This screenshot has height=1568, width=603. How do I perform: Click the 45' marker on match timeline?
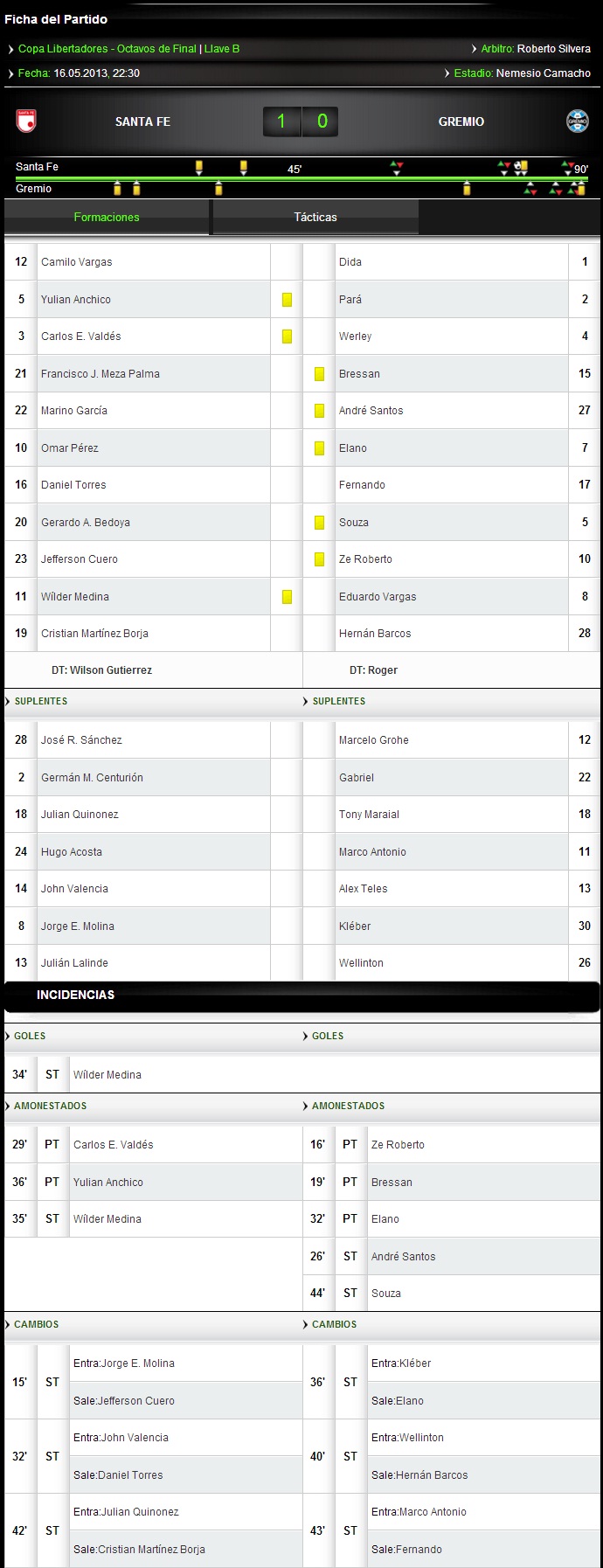(x=295, y=170)
